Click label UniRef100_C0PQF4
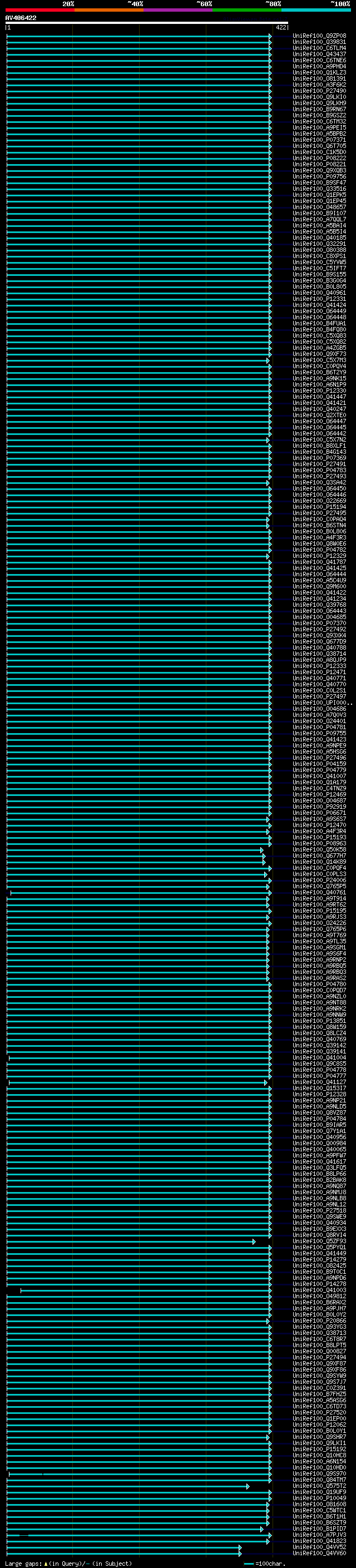The width and height of the screenshot is (356, 1568). pyautogui.click(x=319, y=868)
